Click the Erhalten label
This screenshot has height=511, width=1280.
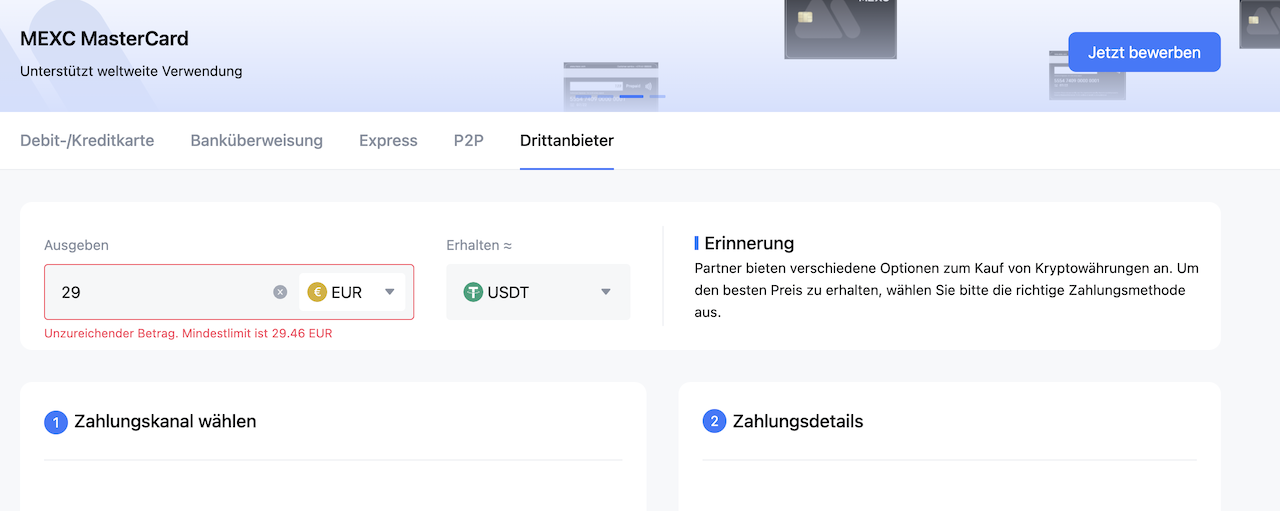[x=479, y=245]
